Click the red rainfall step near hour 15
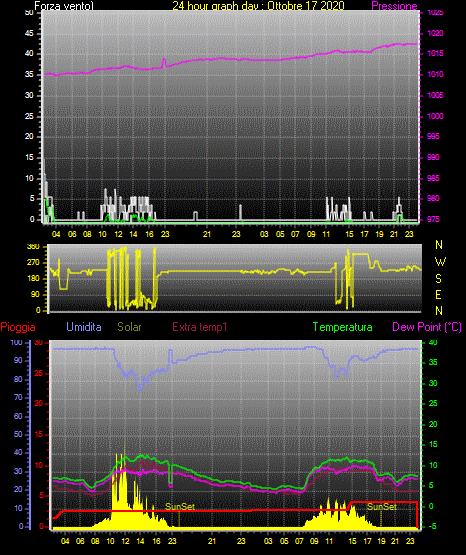The width and height of the screenshot is (466, 555). point(350,506)
